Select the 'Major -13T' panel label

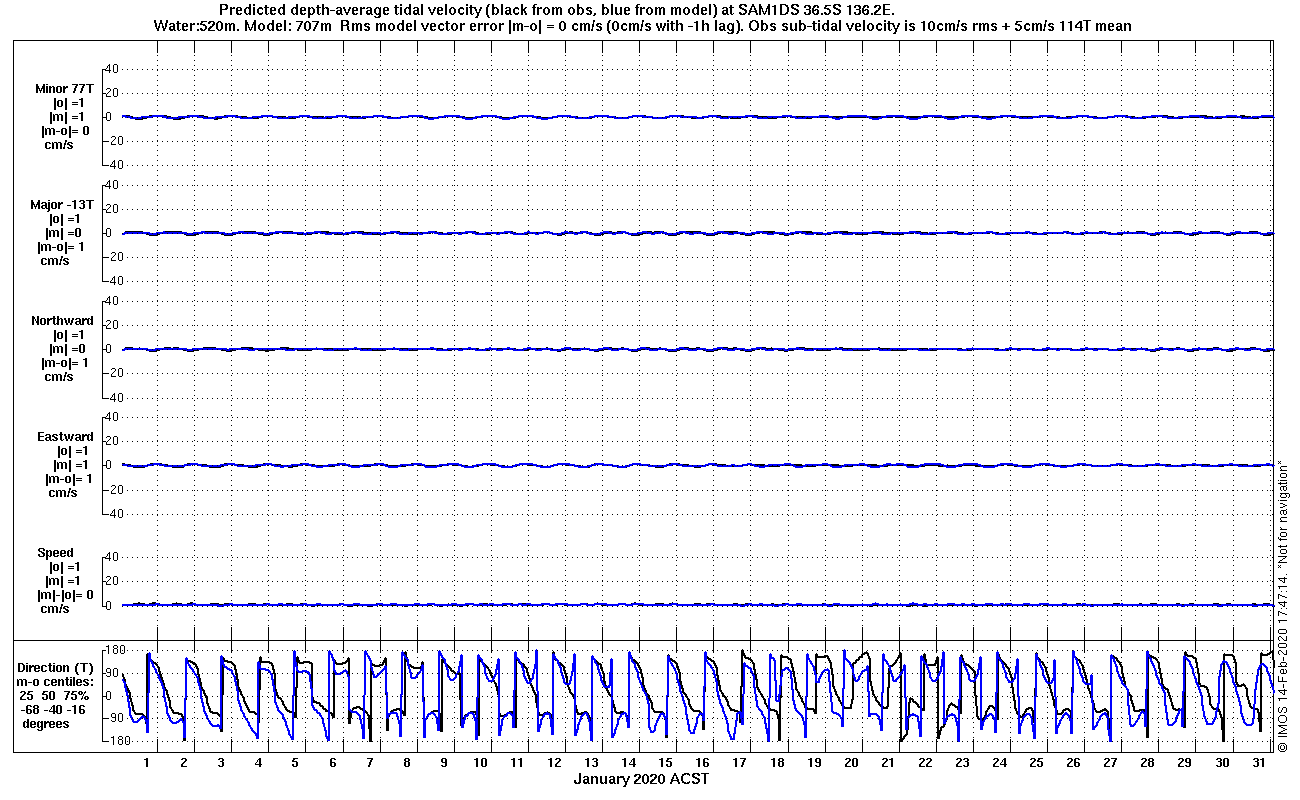(64, 205)
